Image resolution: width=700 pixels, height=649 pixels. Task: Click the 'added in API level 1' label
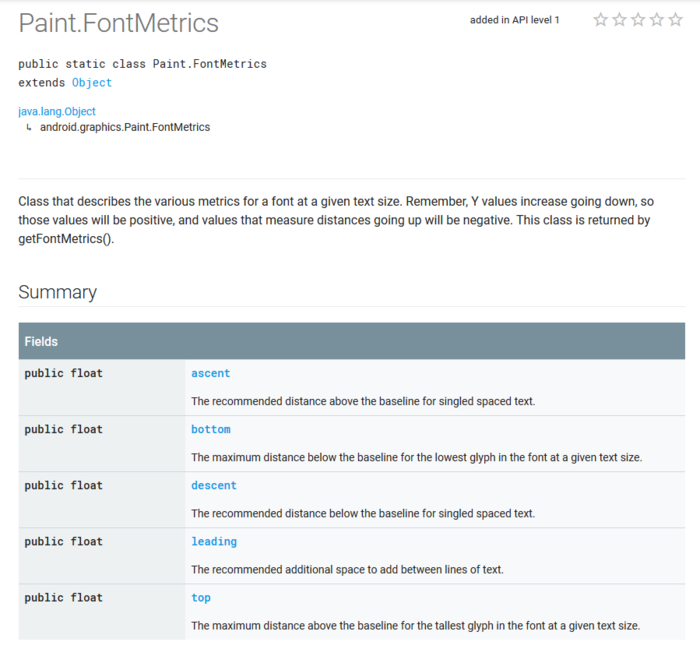(514, 20)
